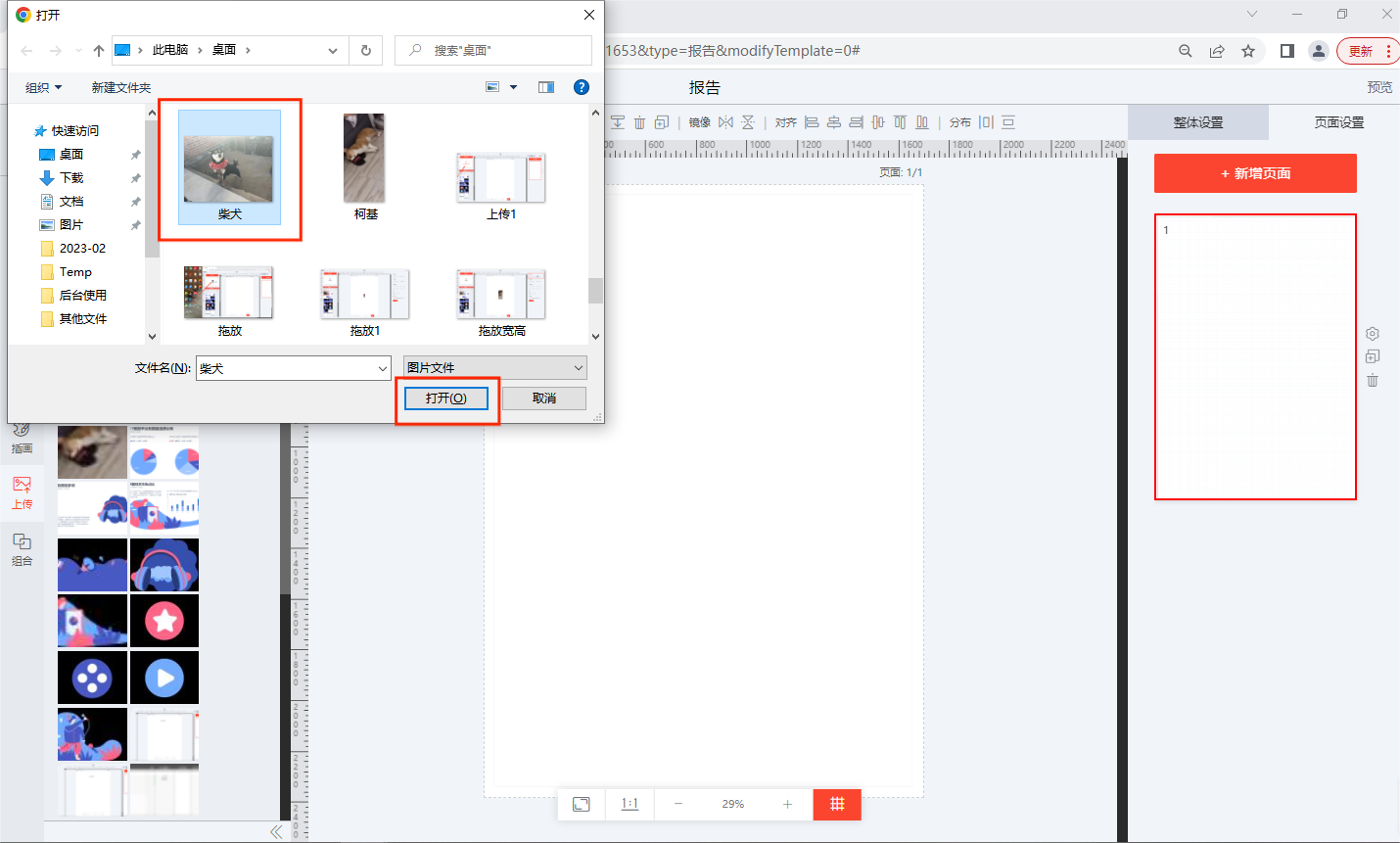Click the align right icon

point(857,122)
